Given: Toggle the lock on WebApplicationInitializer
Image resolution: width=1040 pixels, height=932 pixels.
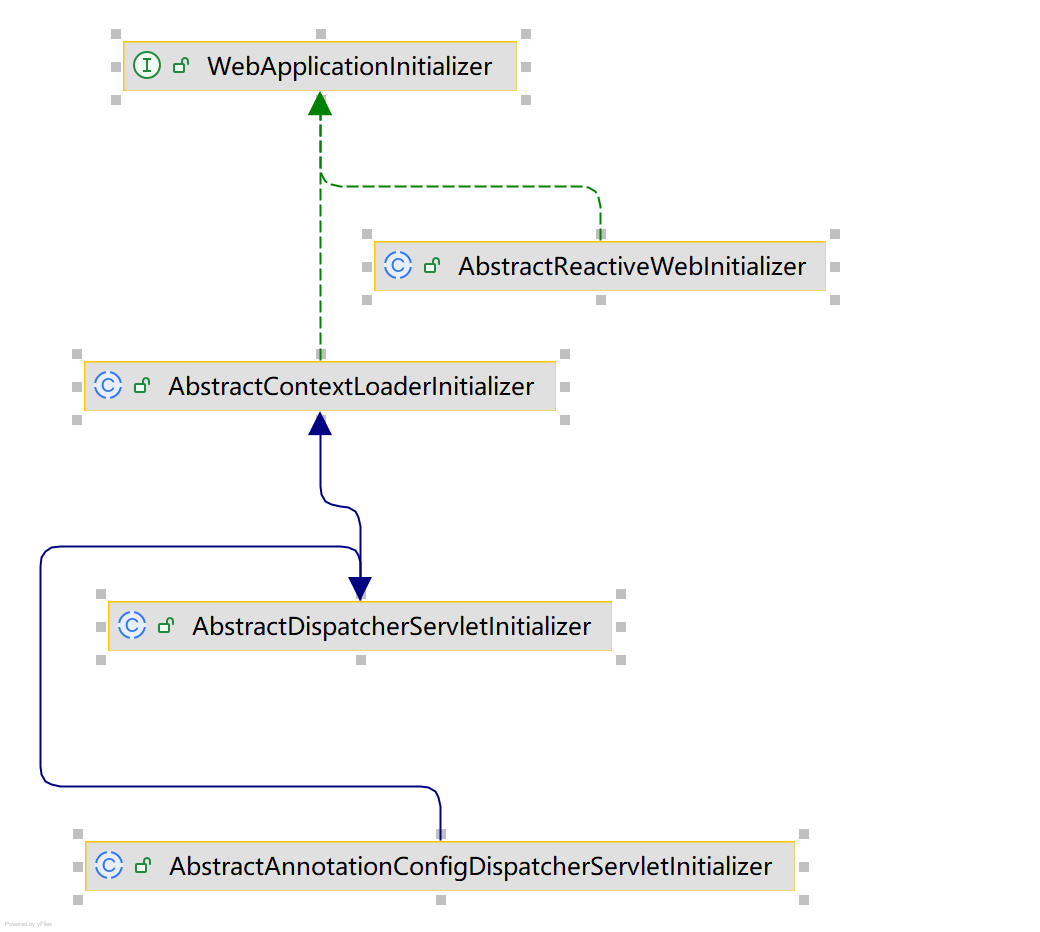Looking at the screenshot, I should pyautogui.click(x=180, y=65).
